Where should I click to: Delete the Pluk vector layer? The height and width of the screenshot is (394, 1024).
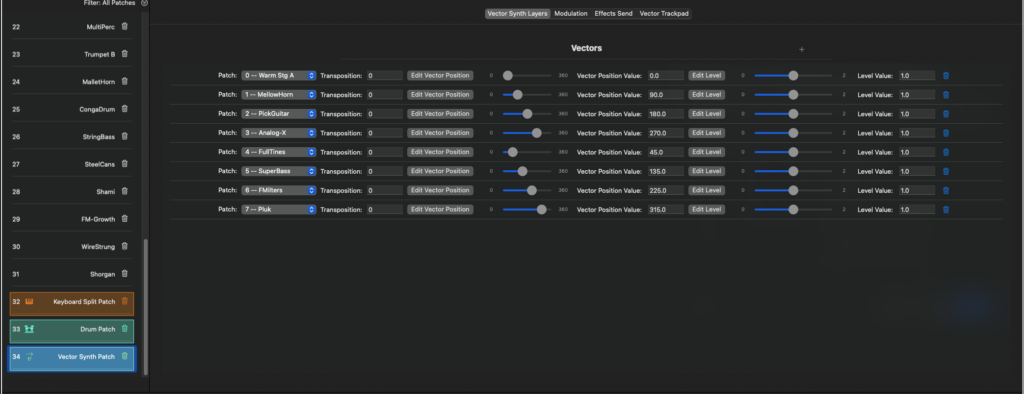[x=946, y=210]
